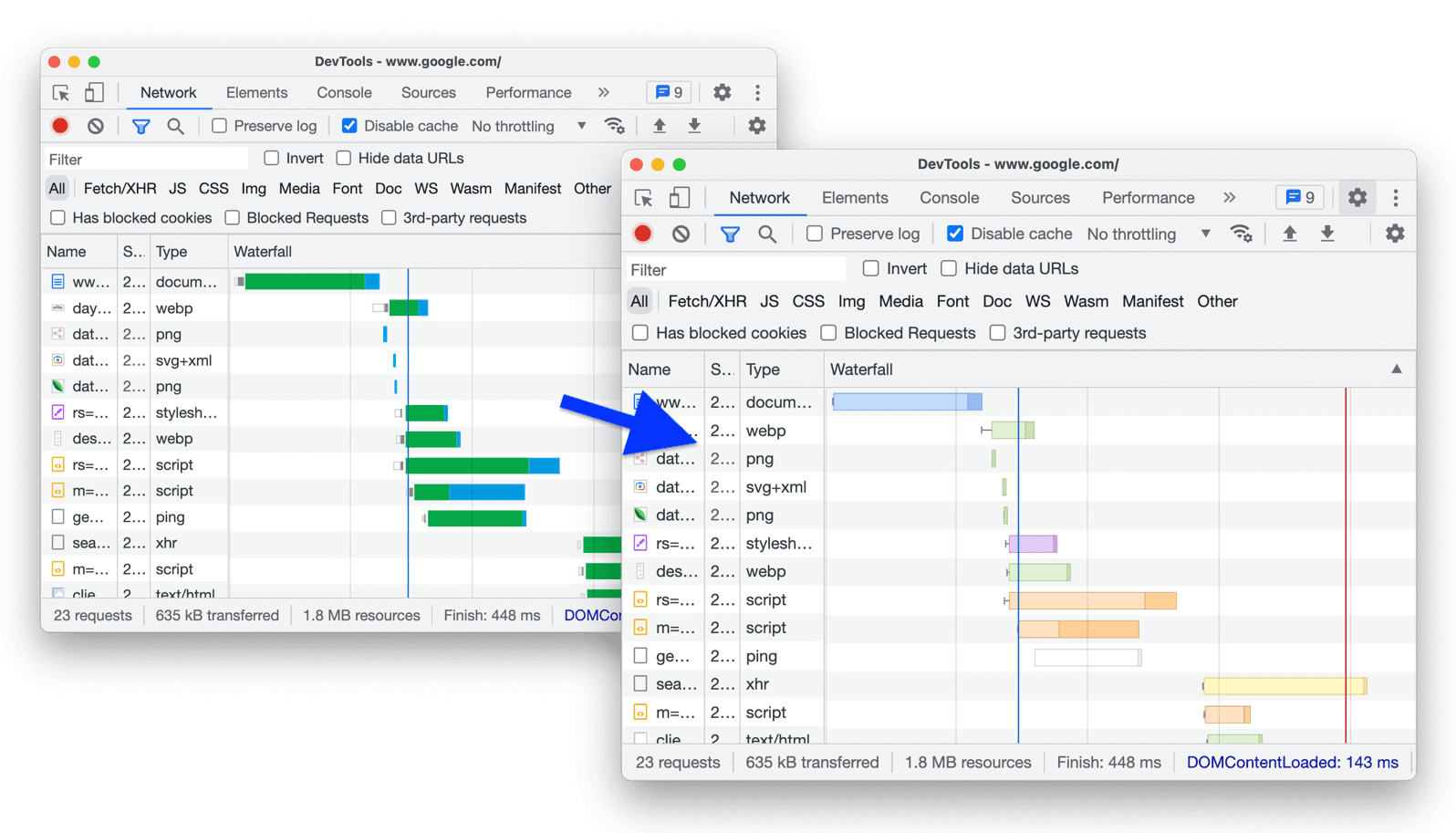Click the 9 issues badge in the front window

click(x=1299, y=198)
